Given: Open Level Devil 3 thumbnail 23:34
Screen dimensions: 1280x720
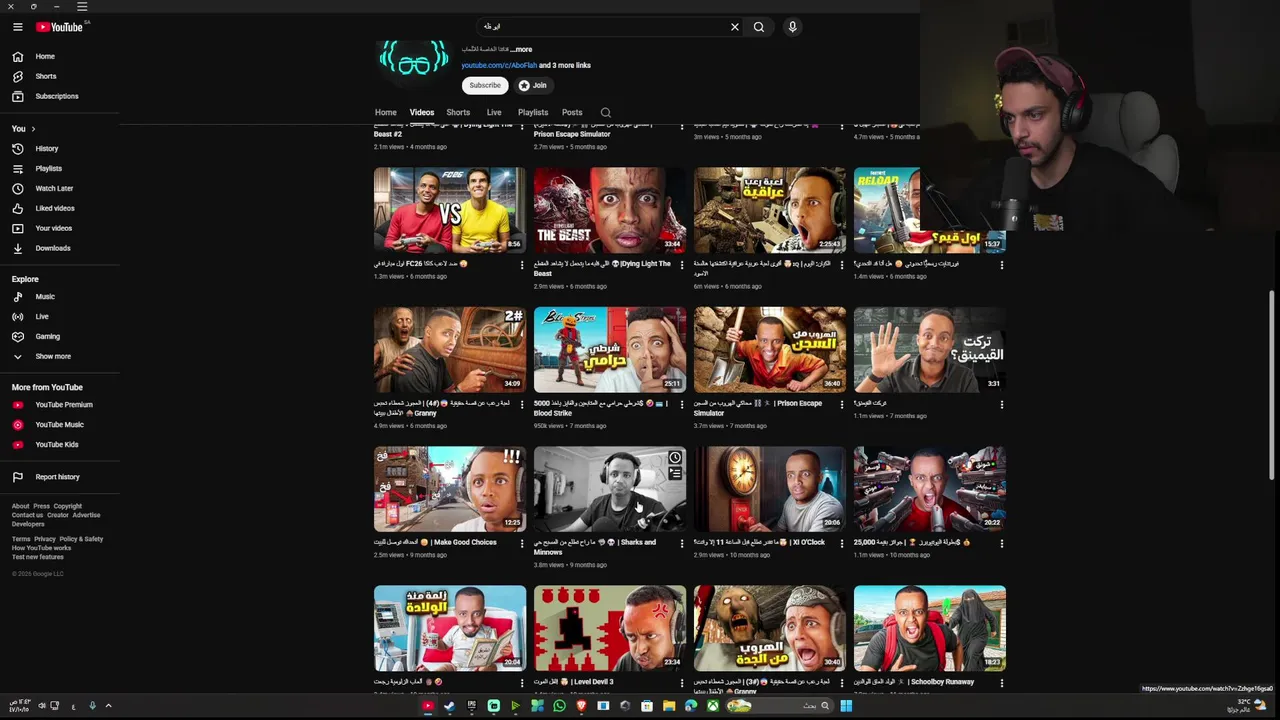Looking at the screenshot, I should click(x=610, y=628).
